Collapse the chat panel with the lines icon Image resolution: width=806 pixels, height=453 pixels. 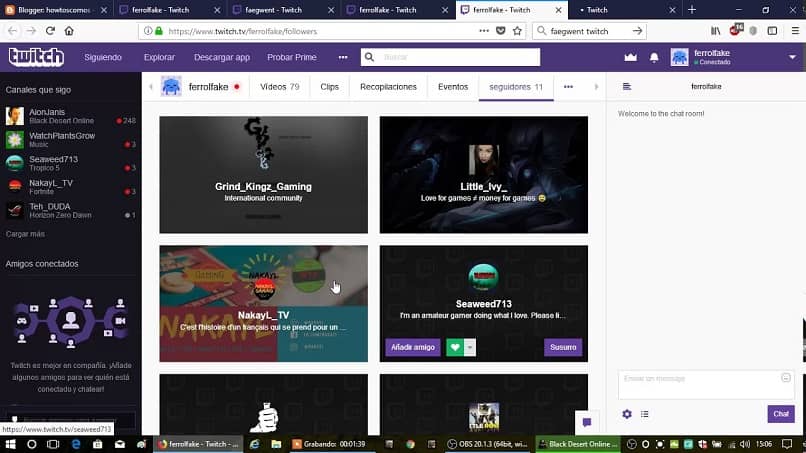[627, 86]
